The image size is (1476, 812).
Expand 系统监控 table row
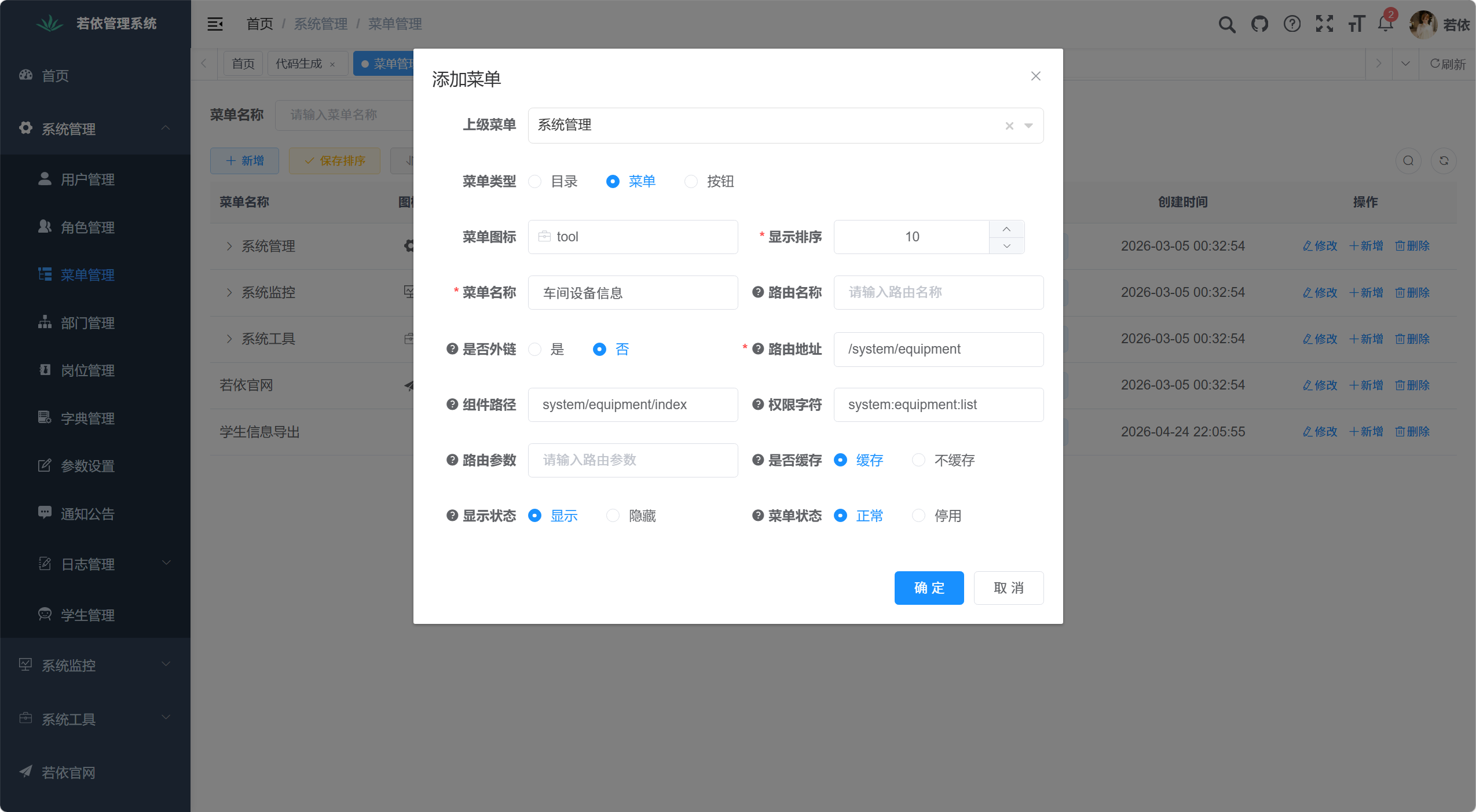click(229, 292)
